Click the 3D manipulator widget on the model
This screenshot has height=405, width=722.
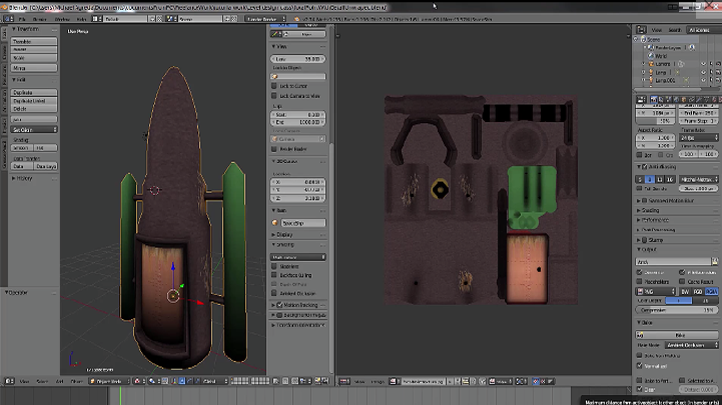point(172,295)
